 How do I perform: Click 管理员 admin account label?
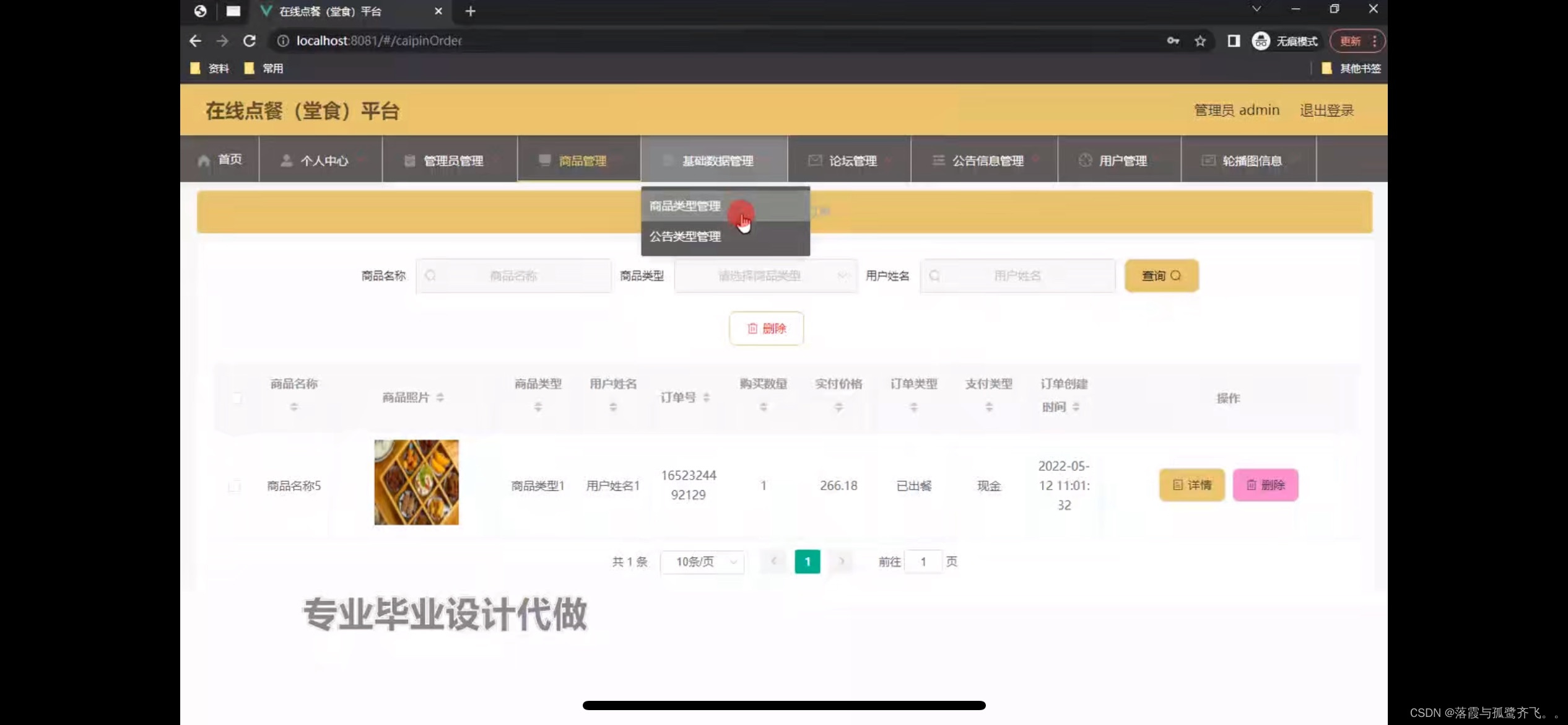[x=1236, y=110]
